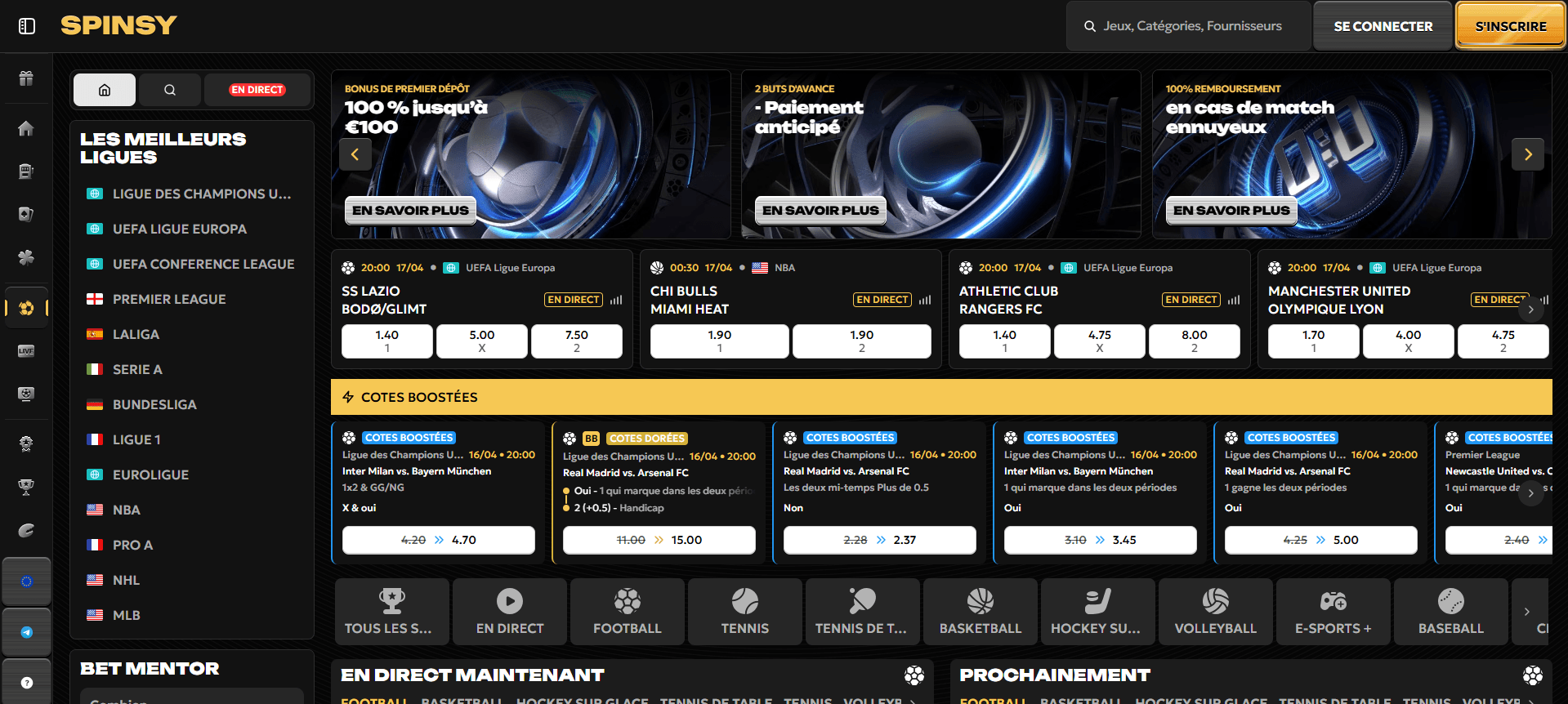Open the Premier League league

169,299
